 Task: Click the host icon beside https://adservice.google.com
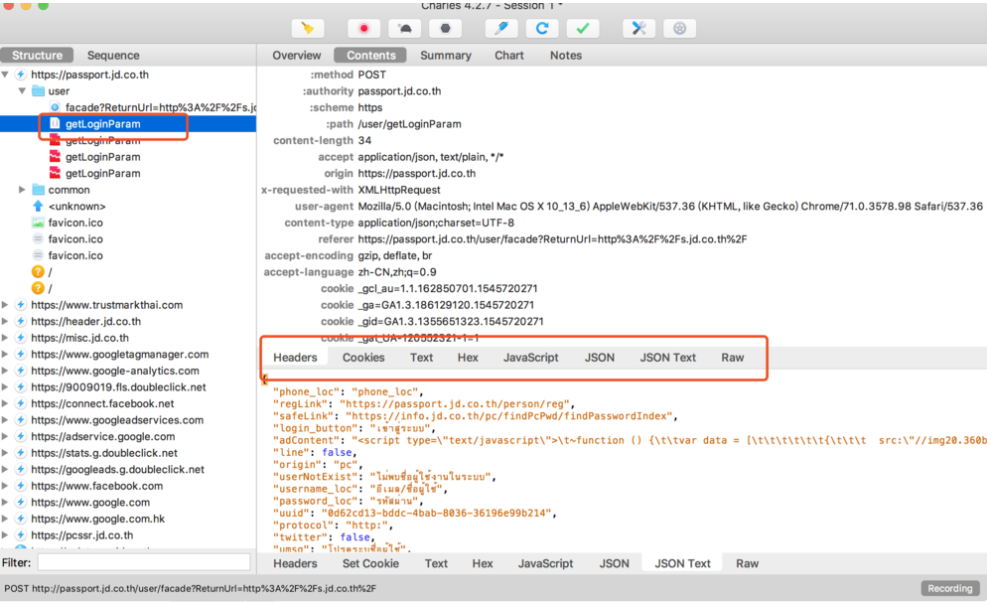(x=21, y=436)
